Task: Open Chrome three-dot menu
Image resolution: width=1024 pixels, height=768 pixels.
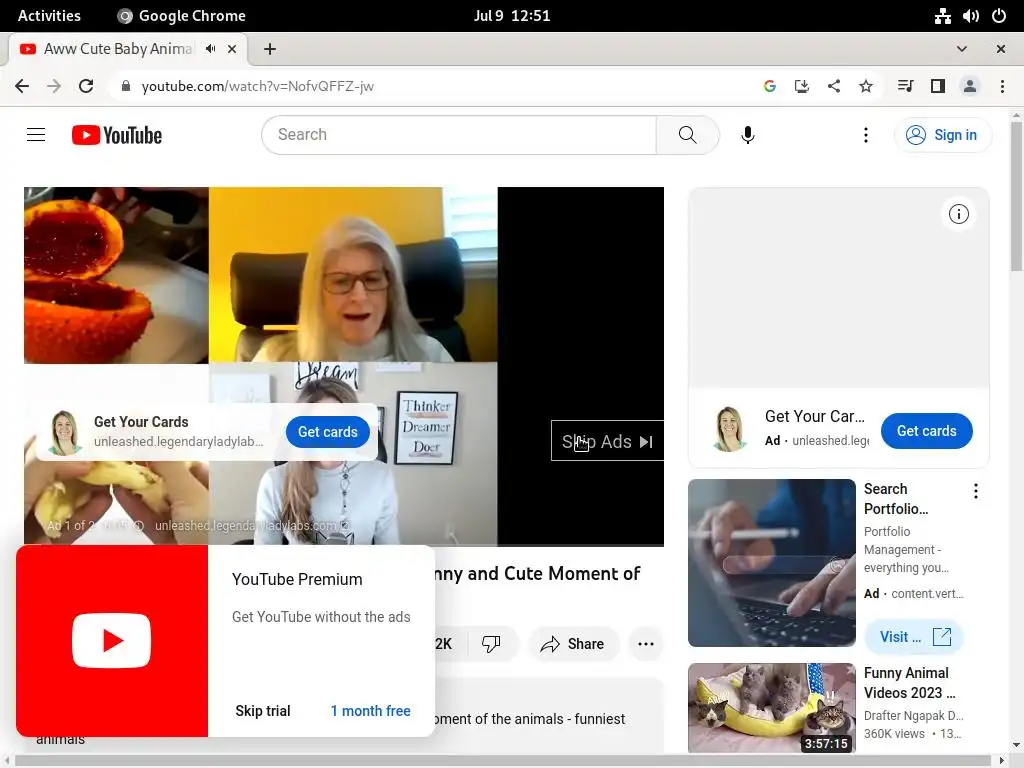Action: point(1002,86)
